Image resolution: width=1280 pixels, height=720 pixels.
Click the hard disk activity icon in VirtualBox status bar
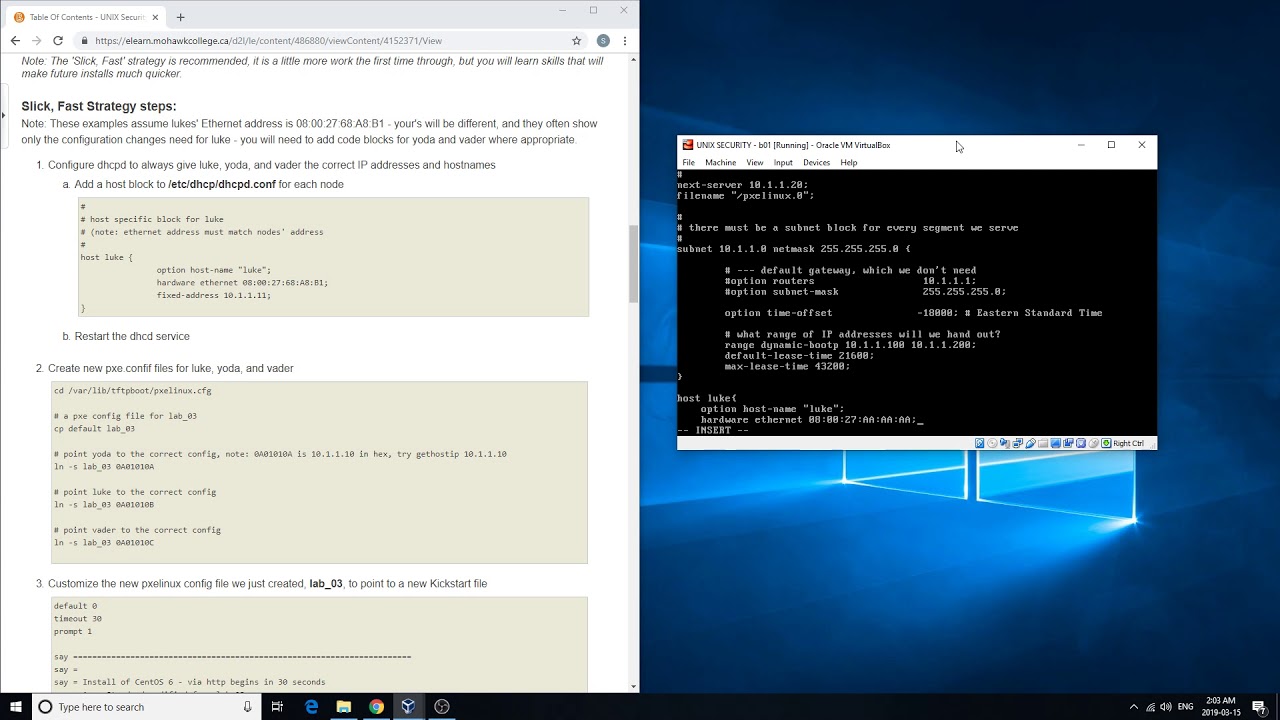980,443
